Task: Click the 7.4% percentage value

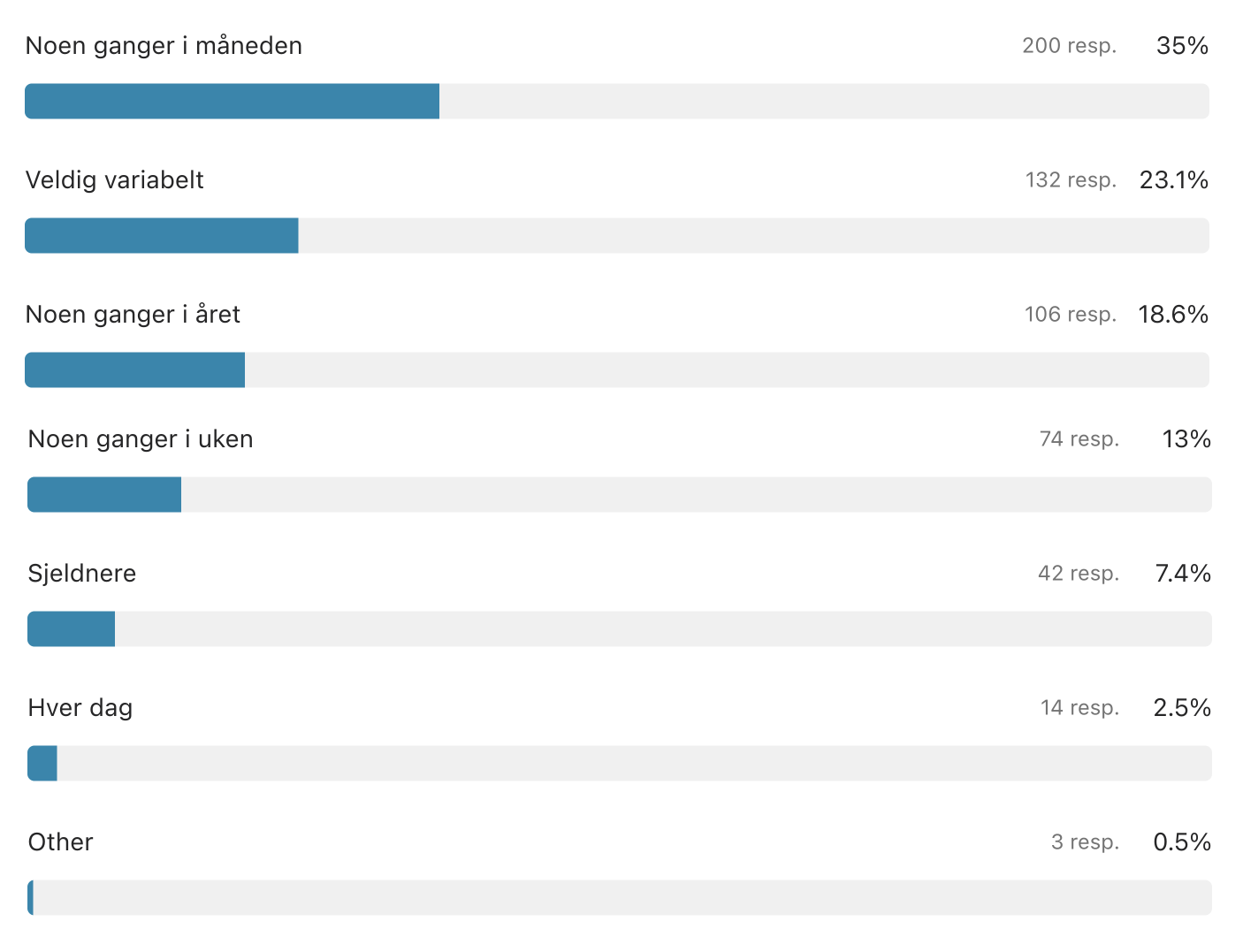Action: 1183,574
